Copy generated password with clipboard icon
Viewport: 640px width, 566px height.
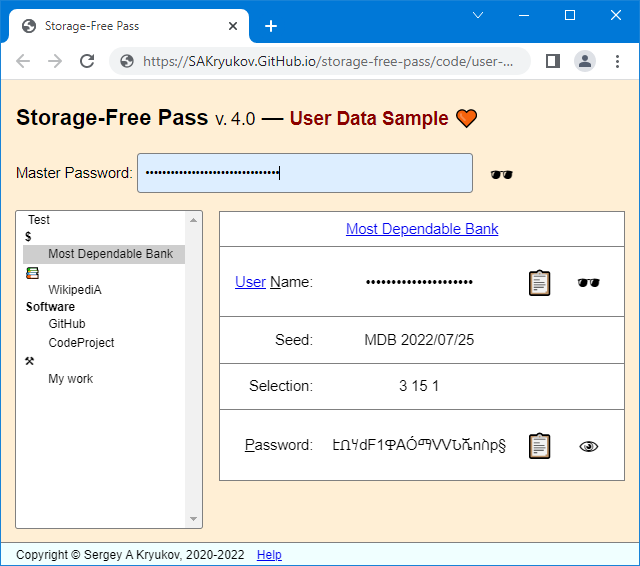point(539,446)
